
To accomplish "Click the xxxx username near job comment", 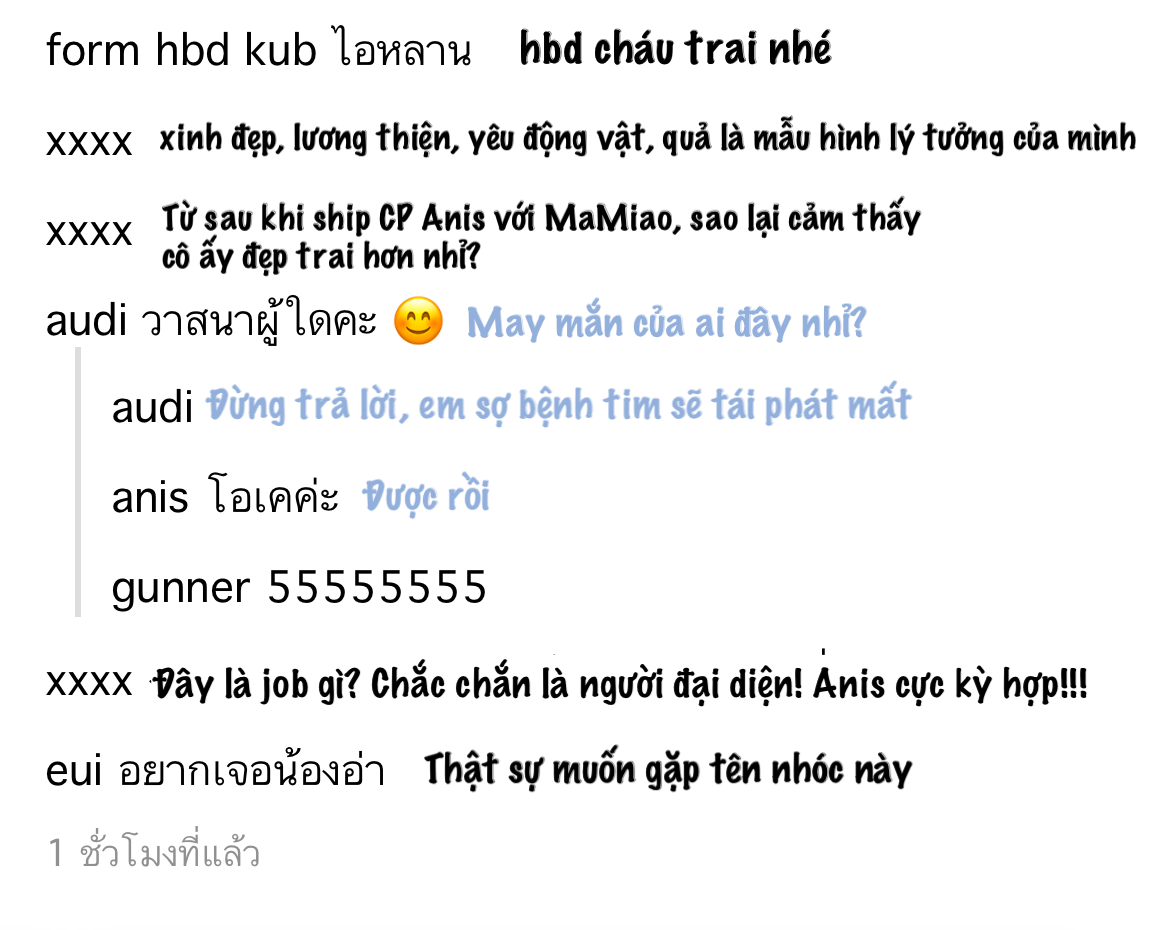I will [x=89, y=681].
